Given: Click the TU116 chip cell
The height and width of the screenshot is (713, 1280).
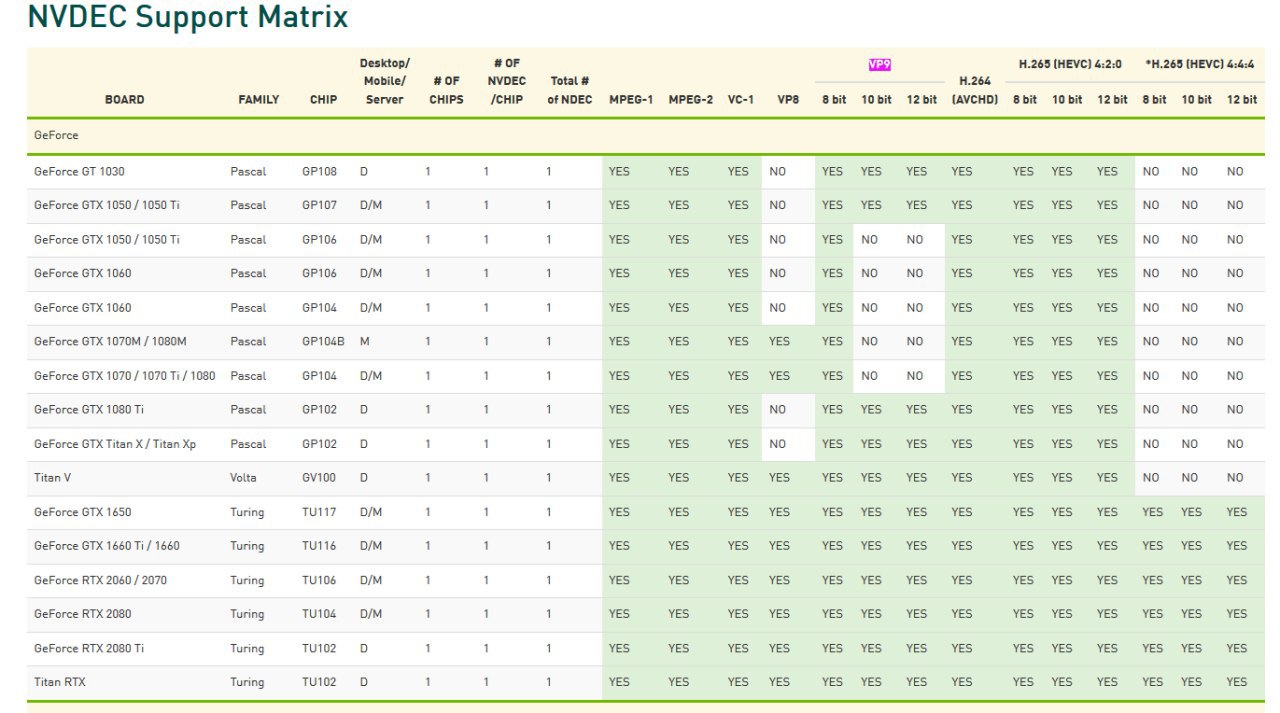Looking at the screenshot, I should (x=319, y=546).
